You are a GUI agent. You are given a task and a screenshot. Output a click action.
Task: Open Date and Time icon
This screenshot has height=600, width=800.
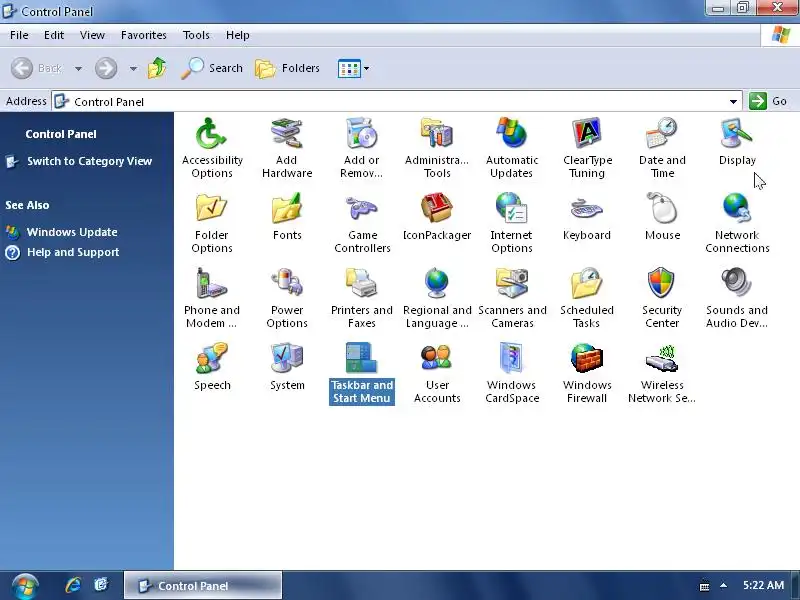tap(662, 147)
